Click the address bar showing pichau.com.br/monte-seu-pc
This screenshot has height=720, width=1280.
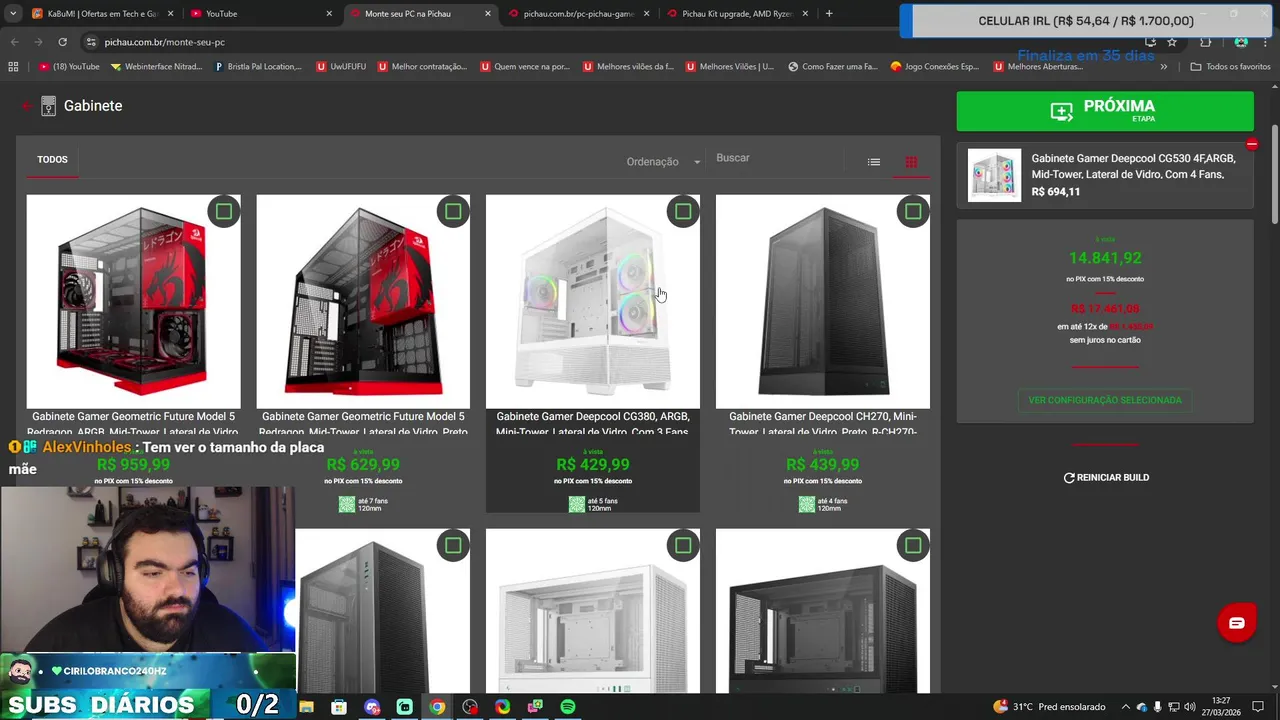[600, 42]
